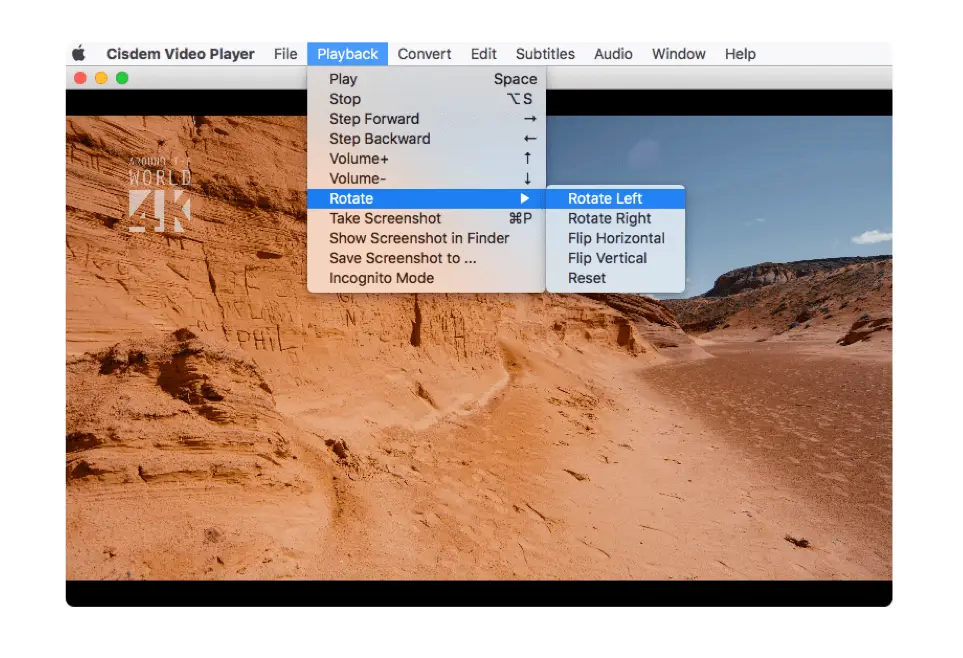Select Show Screenshot in Finder

(x=426, y=238)
